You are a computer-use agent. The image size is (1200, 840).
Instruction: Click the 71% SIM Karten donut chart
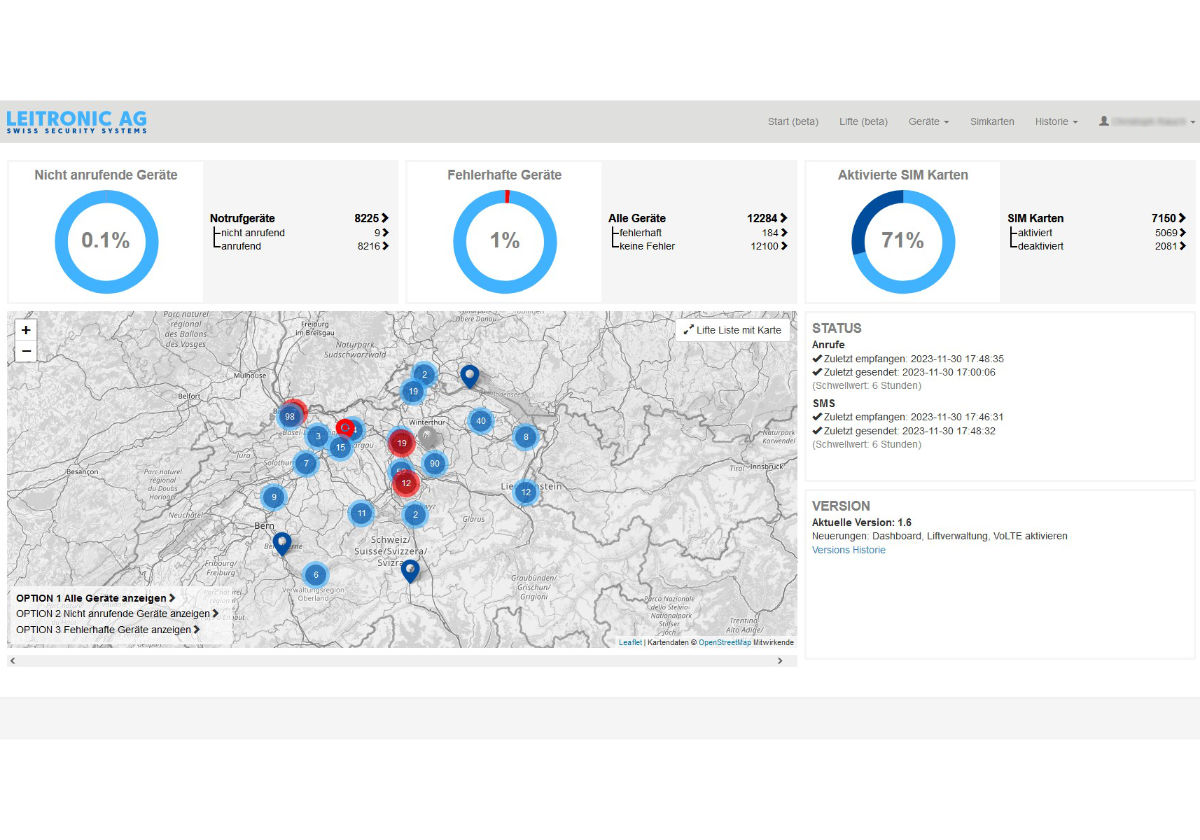(x=903, y=241)
